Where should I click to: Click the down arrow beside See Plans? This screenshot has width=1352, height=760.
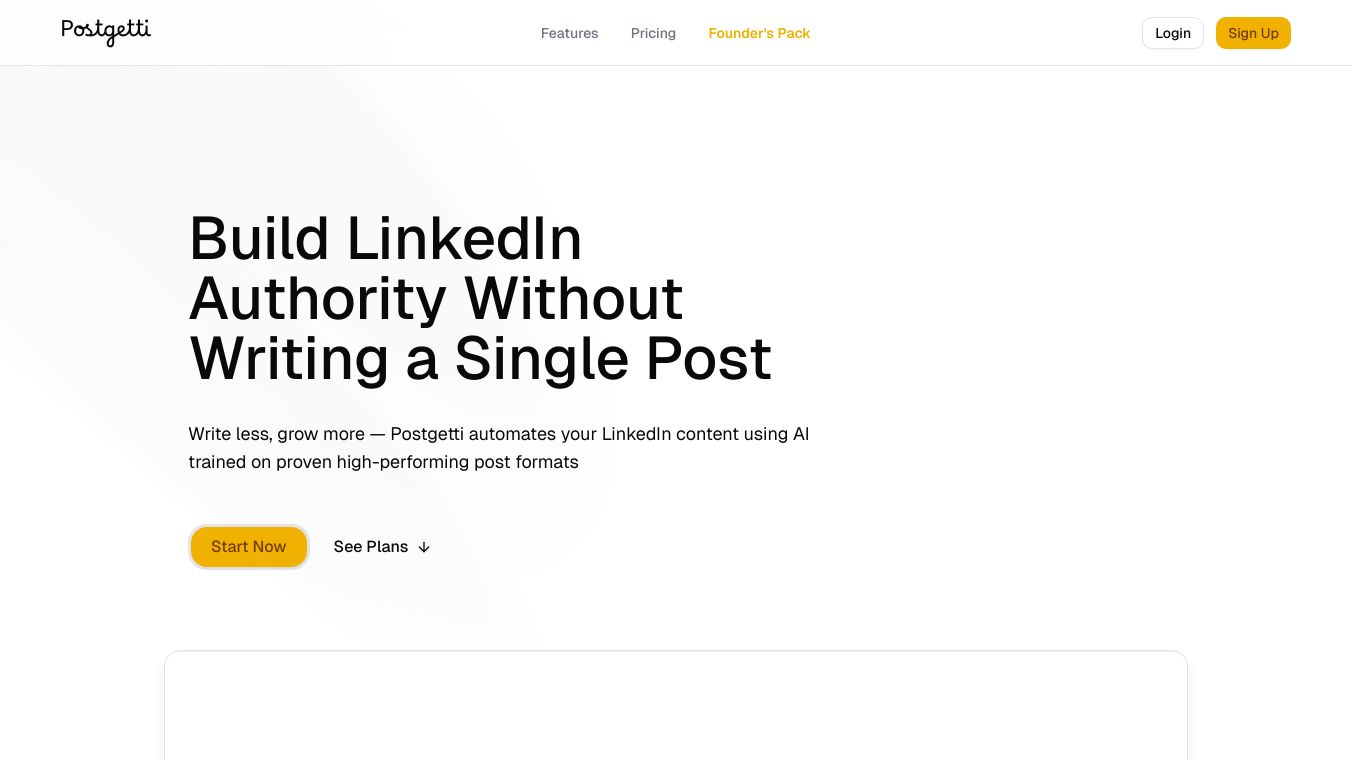coord(424,547)
